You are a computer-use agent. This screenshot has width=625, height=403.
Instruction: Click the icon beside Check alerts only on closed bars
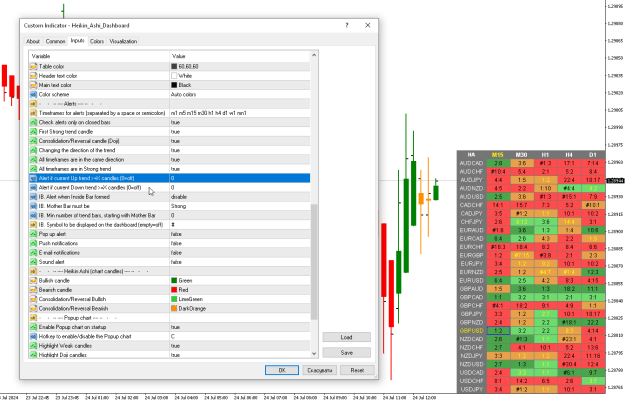[x=33, y=122]
